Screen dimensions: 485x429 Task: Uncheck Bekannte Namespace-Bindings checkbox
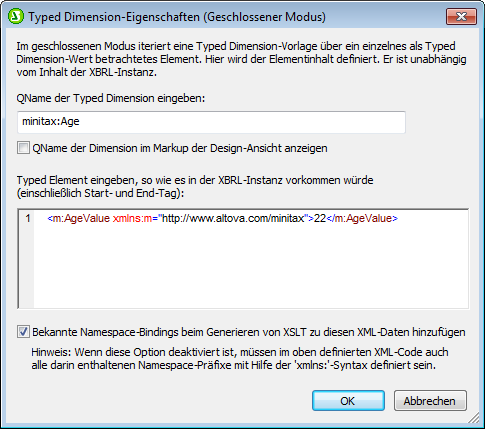click(x=23, y=332)
